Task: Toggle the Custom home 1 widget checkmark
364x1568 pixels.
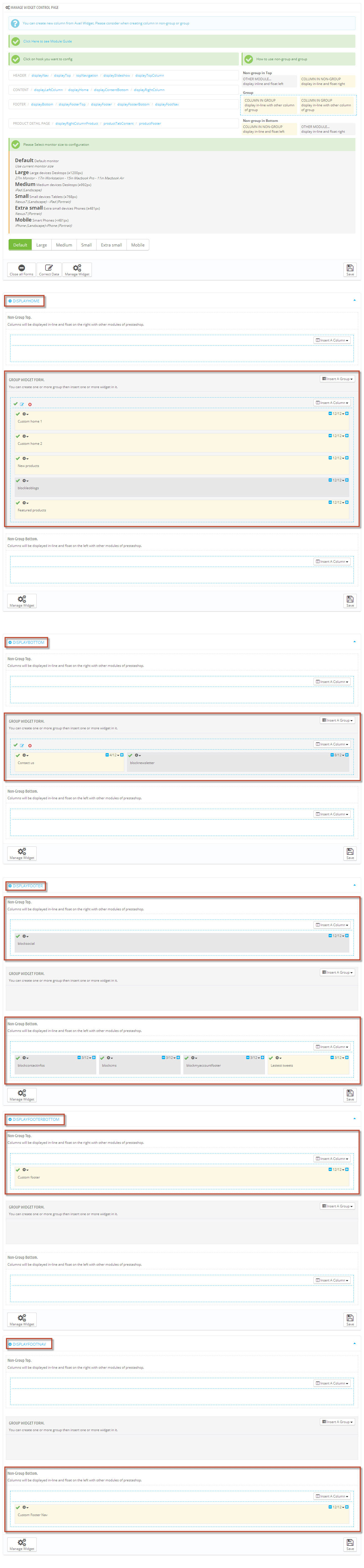Action: point(18,414)
